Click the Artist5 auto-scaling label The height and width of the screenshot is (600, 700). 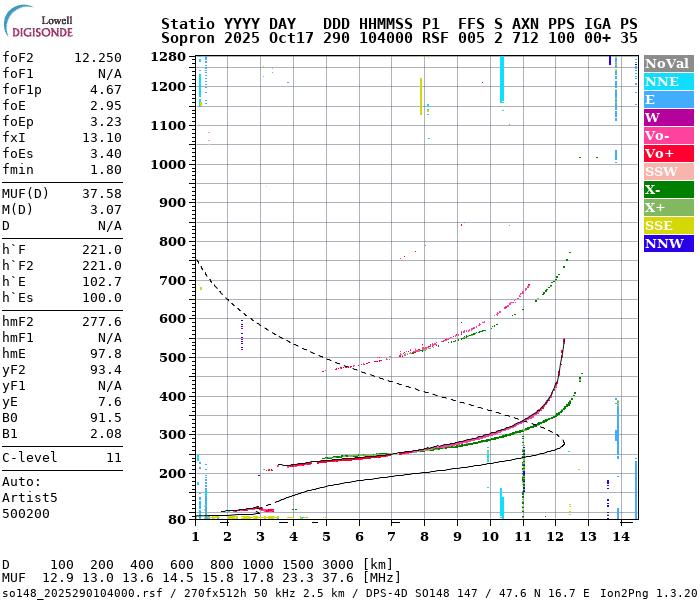(30, 497)
